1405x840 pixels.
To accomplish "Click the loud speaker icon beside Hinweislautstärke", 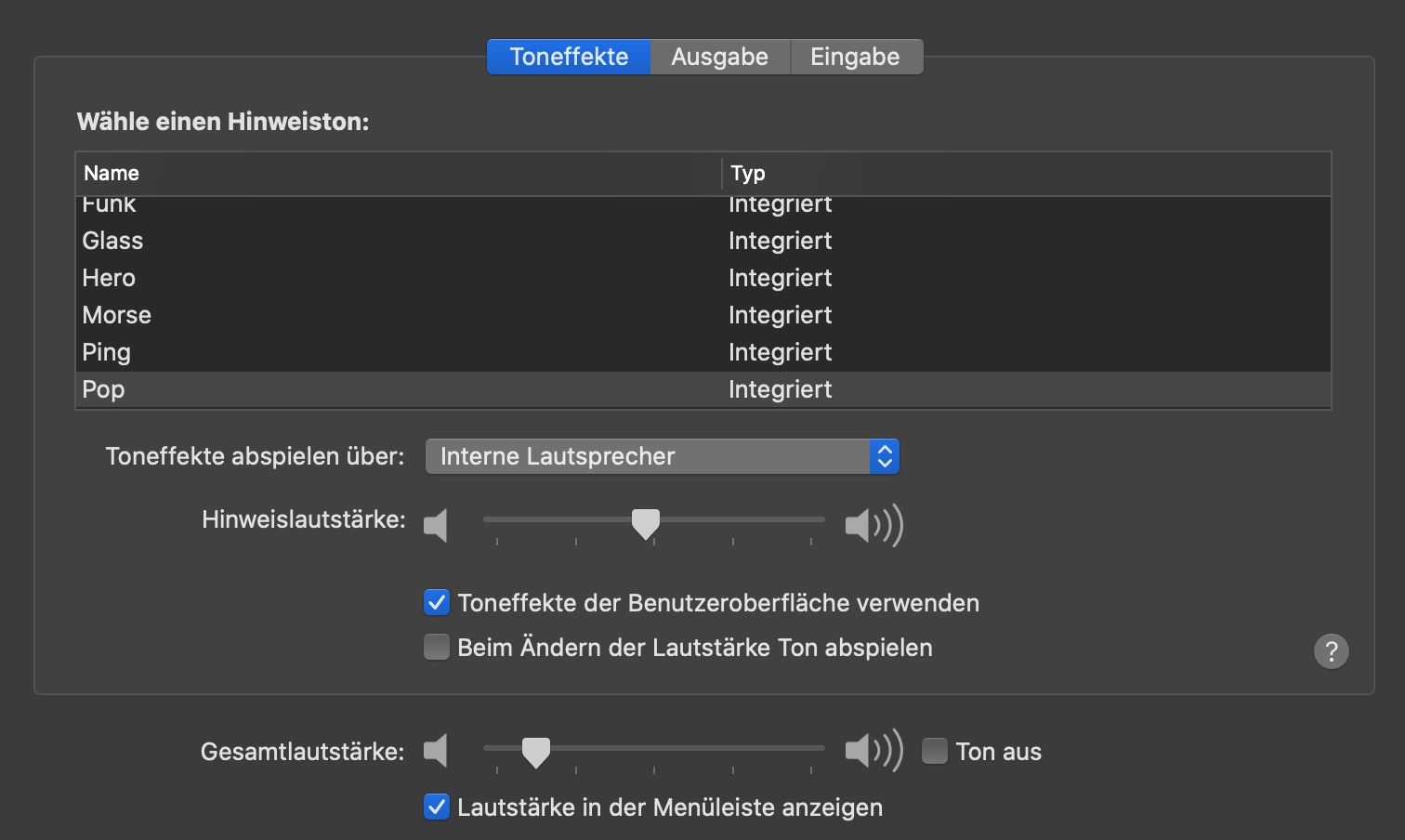I will (873, 526).
